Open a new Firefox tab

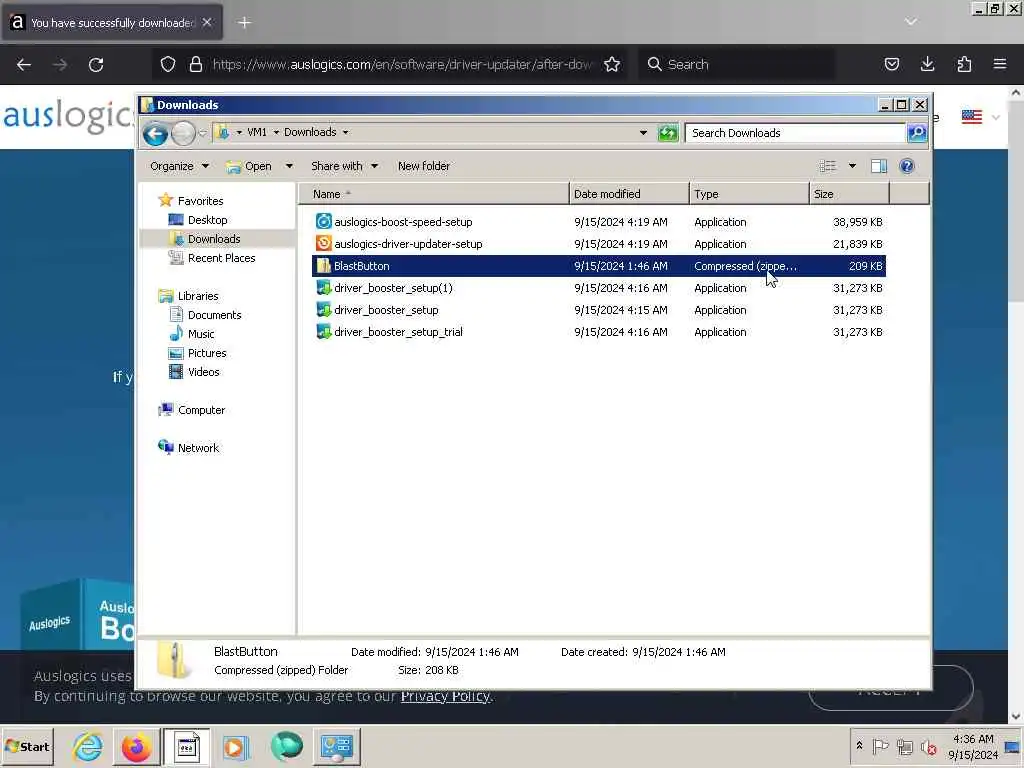tap(244, 23)
